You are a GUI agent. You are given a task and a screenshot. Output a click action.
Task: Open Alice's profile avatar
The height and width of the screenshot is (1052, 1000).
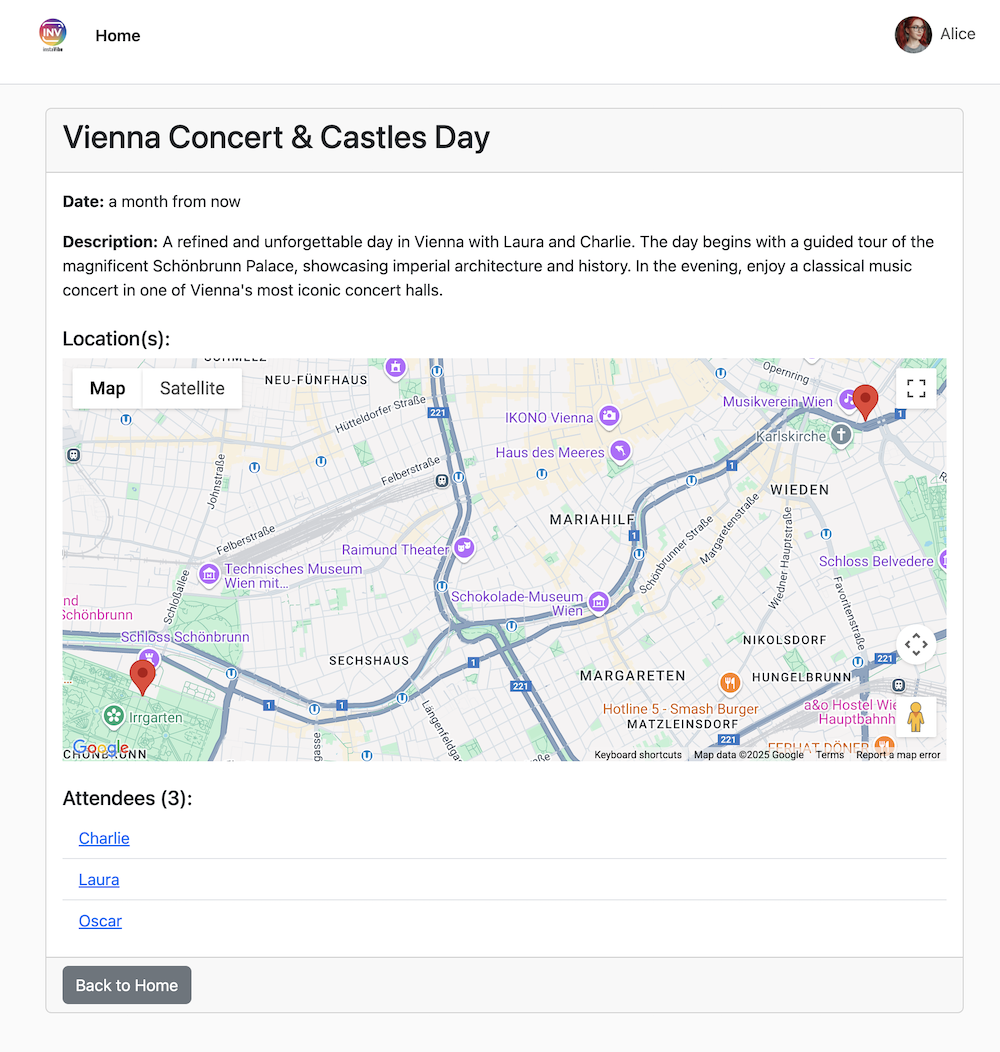coord(913,35)
